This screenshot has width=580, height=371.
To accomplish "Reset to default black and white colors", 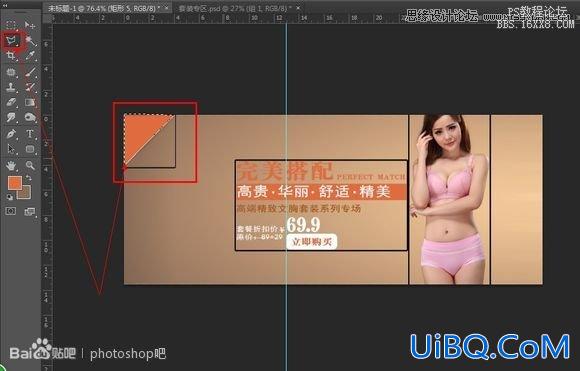I will pos(10,197).
